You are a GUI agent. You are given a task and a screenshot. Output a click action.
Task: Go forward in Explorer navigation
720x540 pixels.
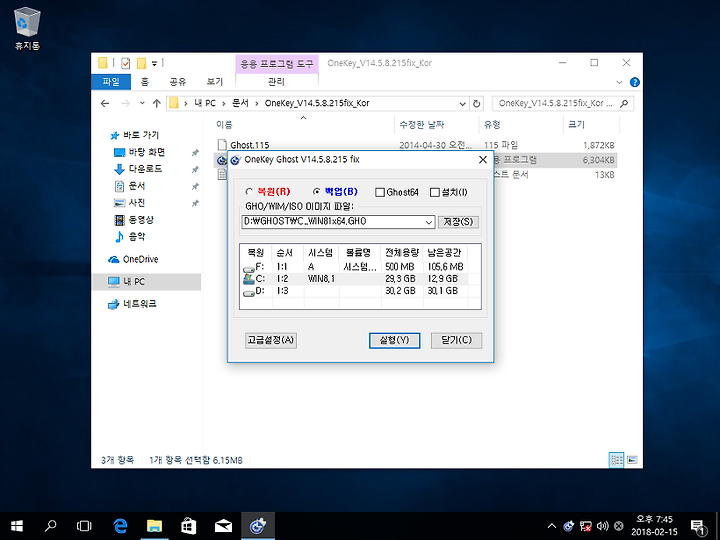(125, 104)
